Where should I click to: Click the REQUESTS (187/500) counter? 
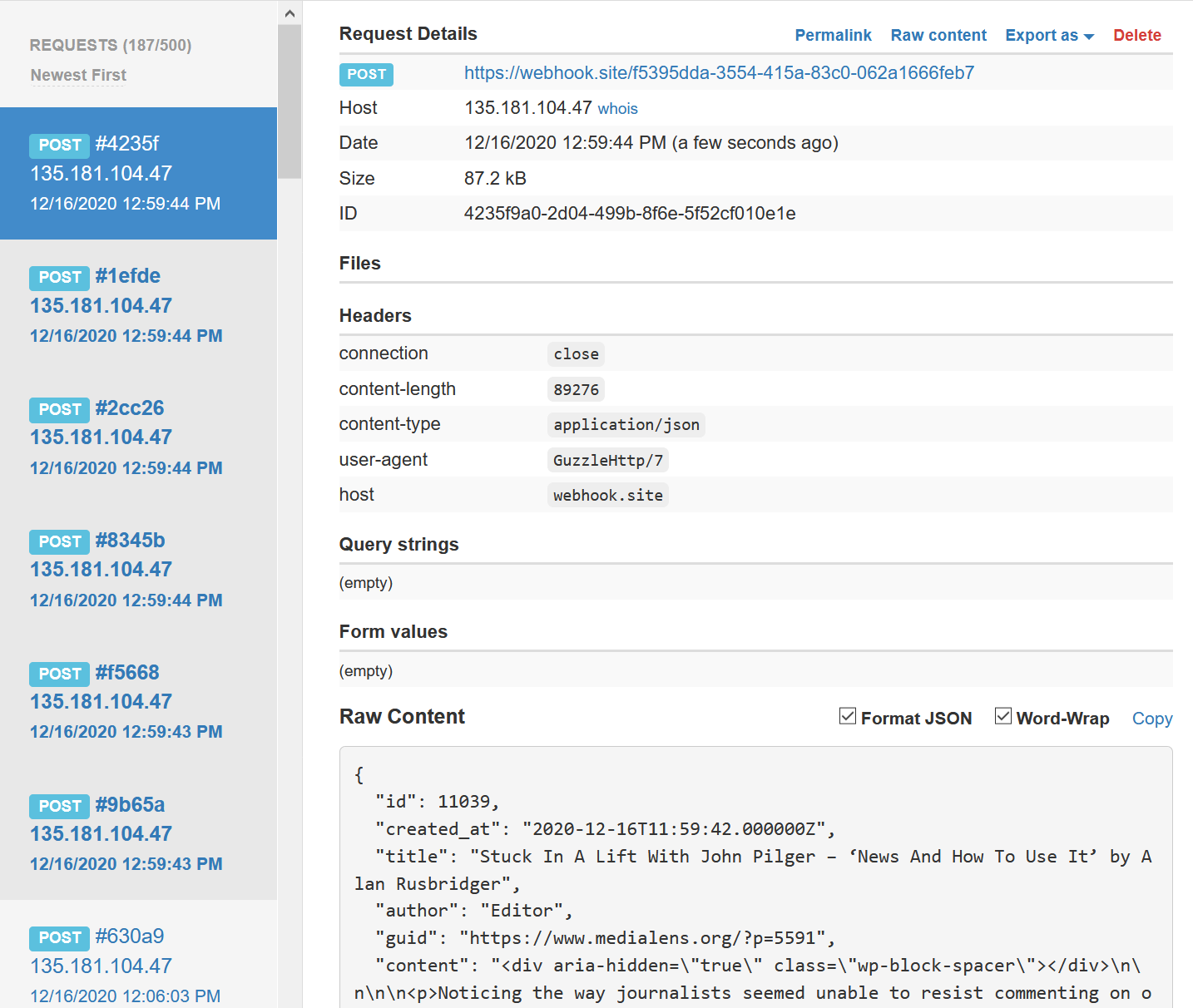point(111,45)
